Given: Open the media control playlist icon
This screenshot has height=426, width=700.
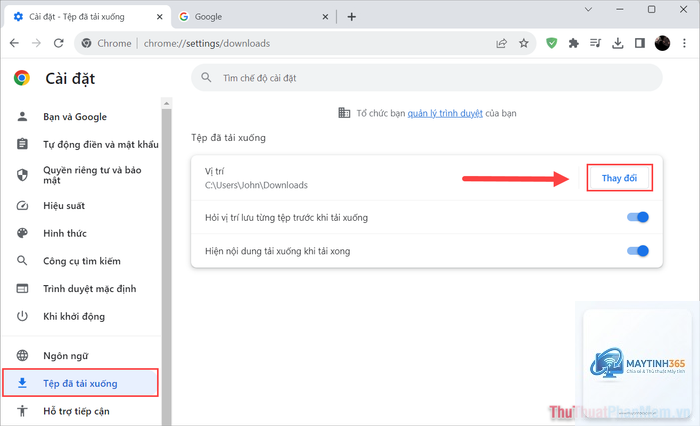Looking at the screenshot, I should pos(596,43).
